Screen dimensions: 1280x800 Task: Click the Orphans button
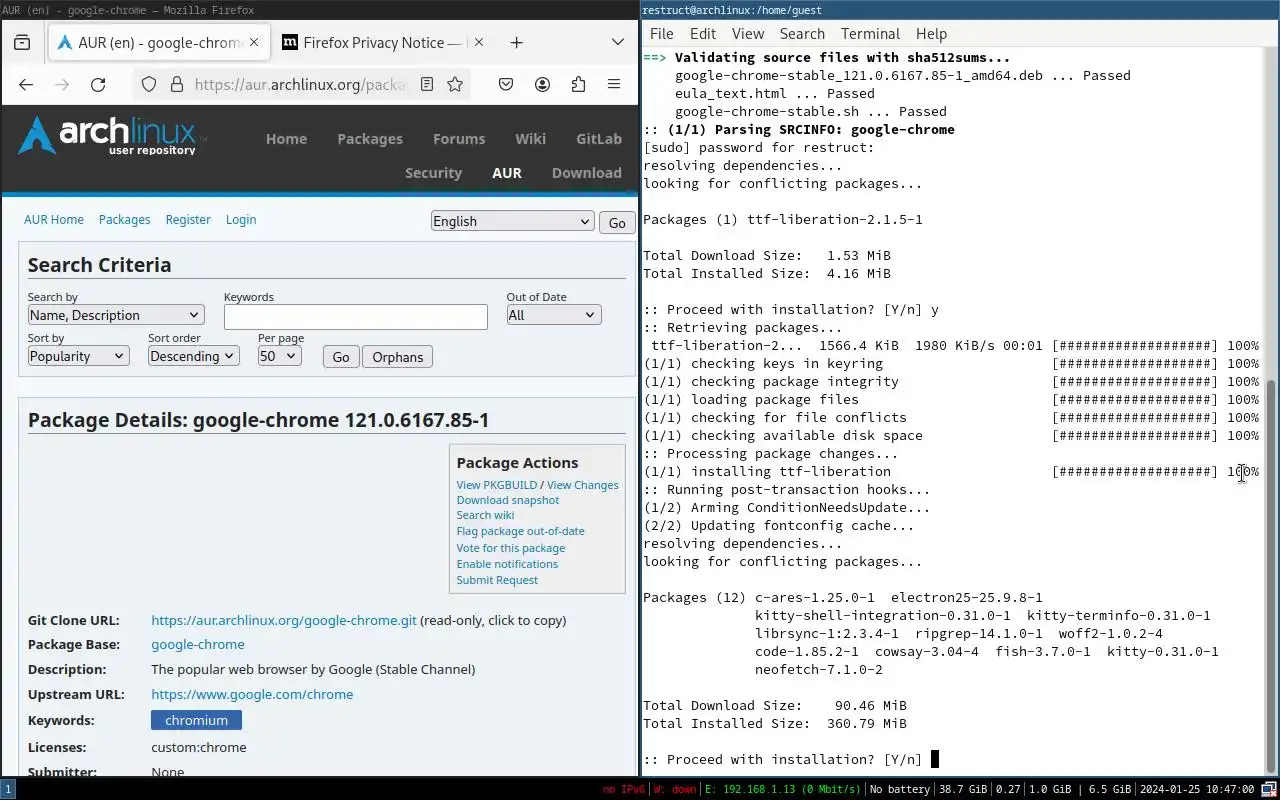click(x=398, y=357)
